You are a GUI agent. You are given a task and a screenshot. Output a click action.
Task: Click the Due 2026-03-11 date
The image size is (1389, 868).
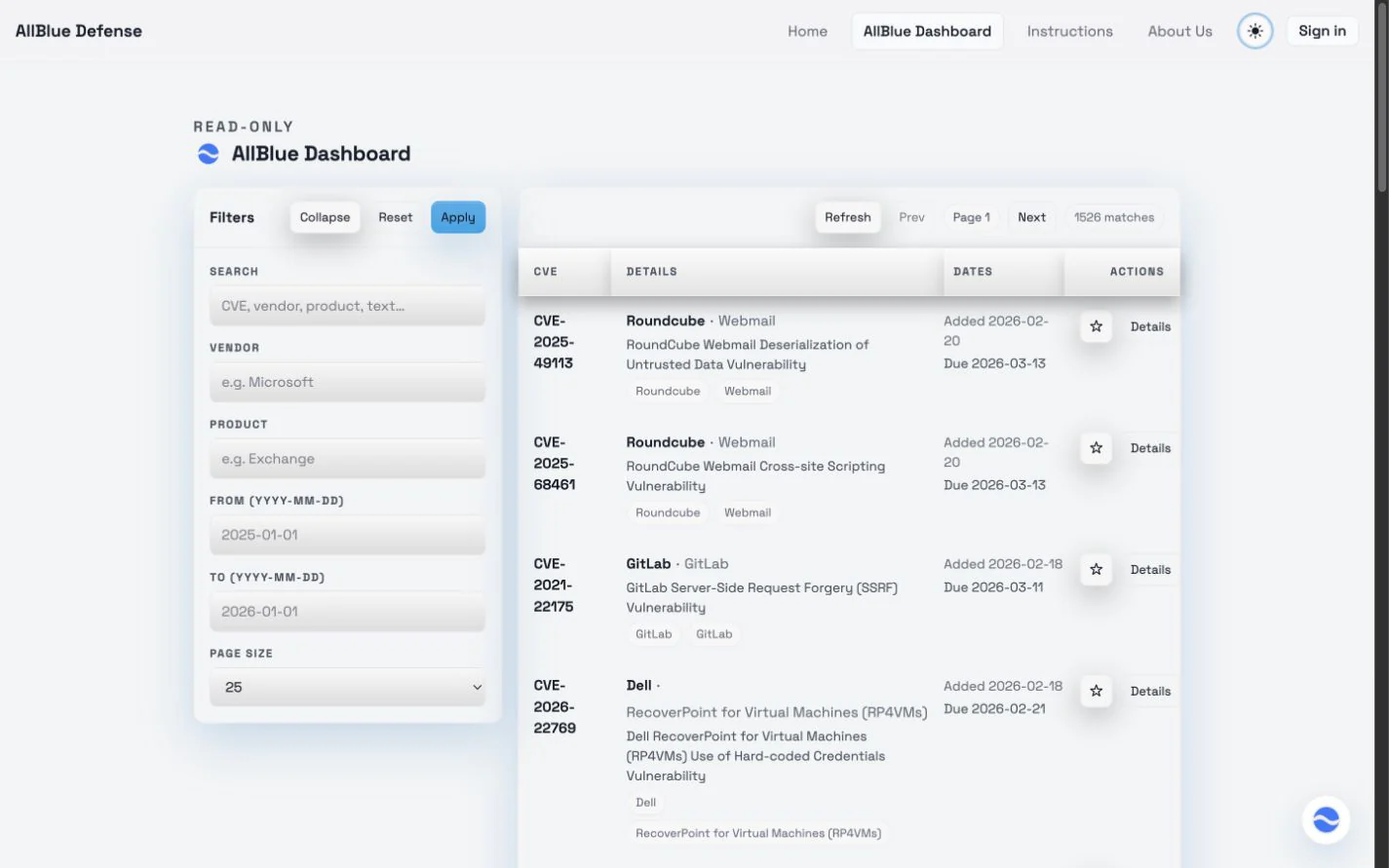pyautogui.click(x=993, y=587)
